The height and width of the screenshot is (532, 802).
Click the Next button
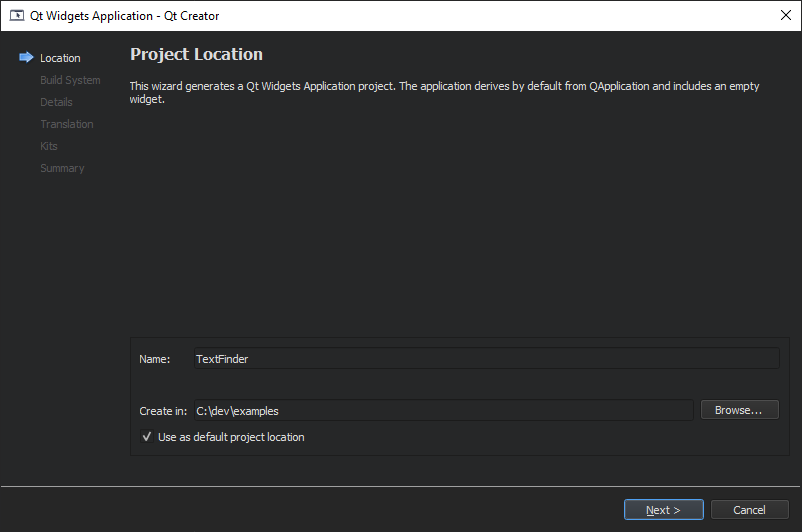663,509
